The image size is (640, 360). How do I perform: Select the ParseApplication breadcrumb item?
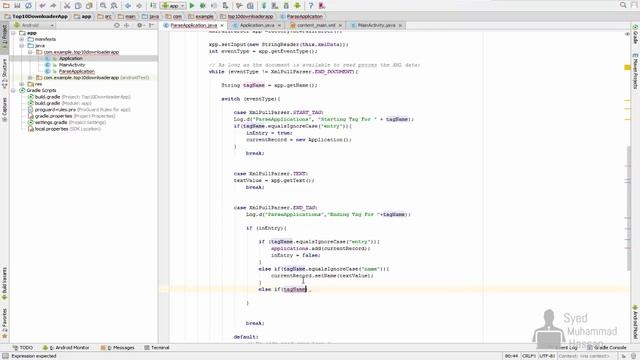[x=302, y=16]
